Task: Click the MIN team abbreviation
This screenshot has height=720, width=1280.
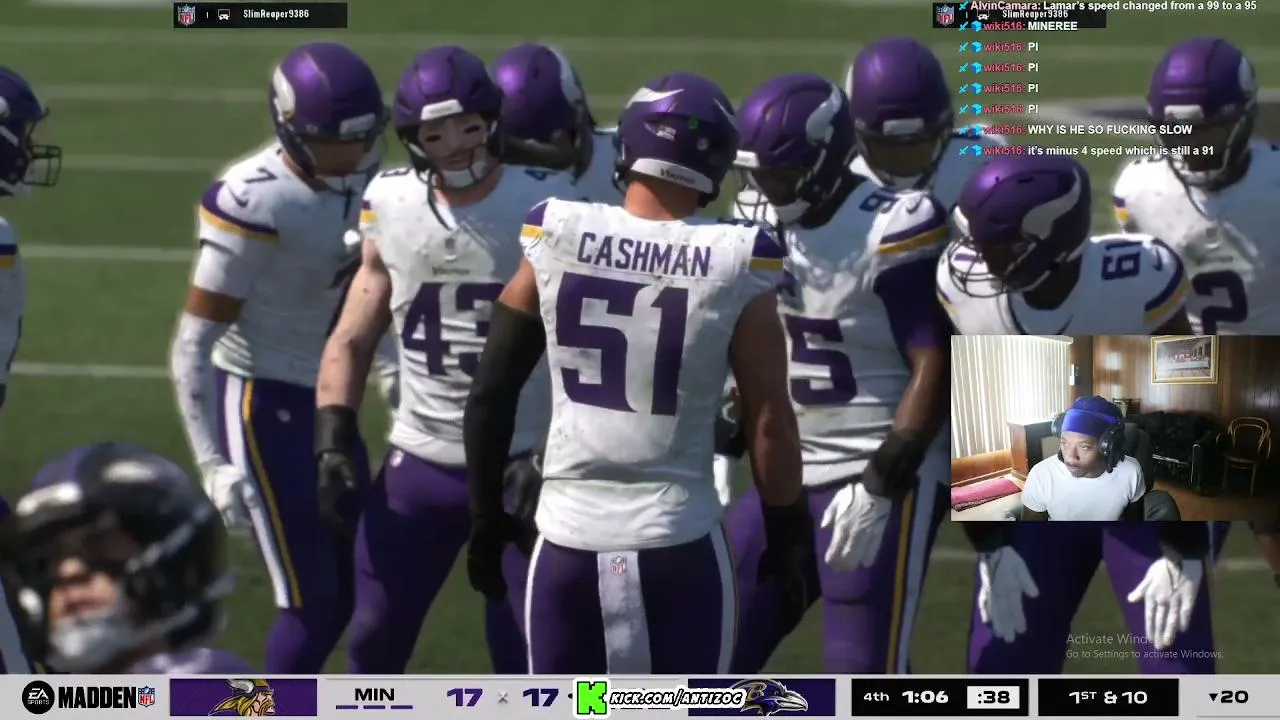Action: pos(374,695)
